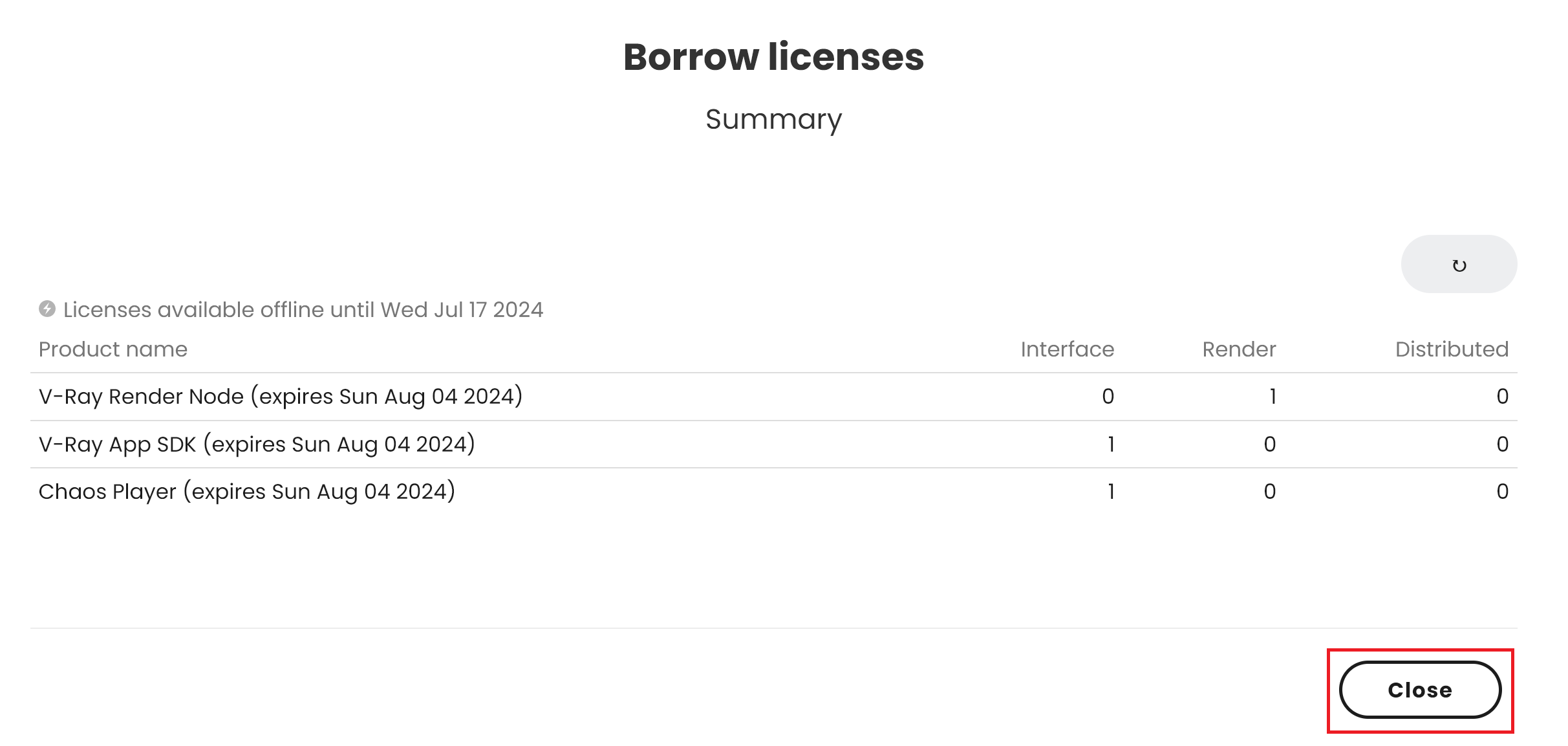The height and width of the screenshot is (746, 1568).
Task: Click the Product name column header
Action: [113, 349]
